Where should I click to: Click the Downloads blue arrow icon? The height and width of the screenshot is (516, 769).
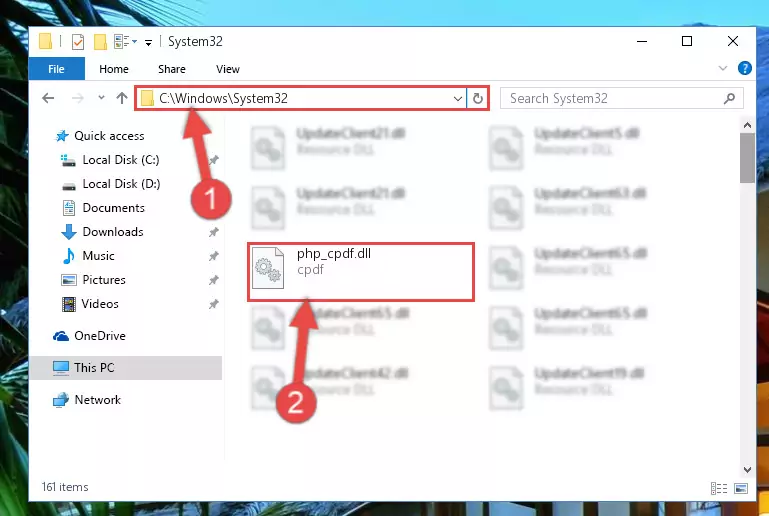click(69, 232)
